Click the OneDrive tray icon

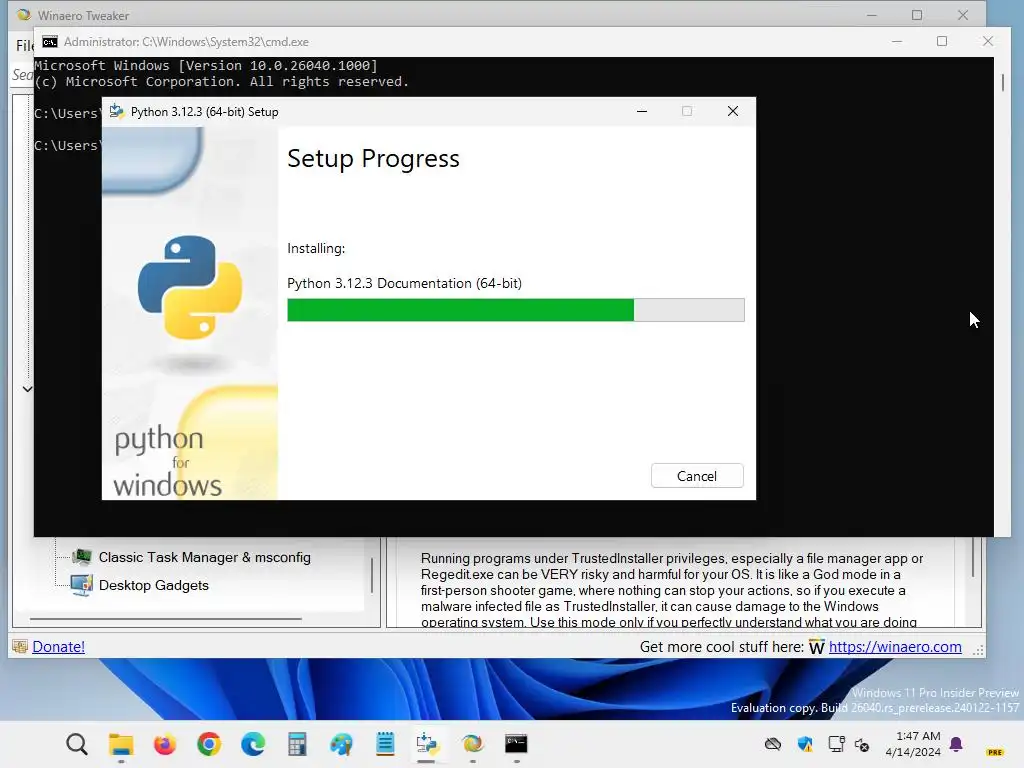pyautogui.click(x=773, y=744)
